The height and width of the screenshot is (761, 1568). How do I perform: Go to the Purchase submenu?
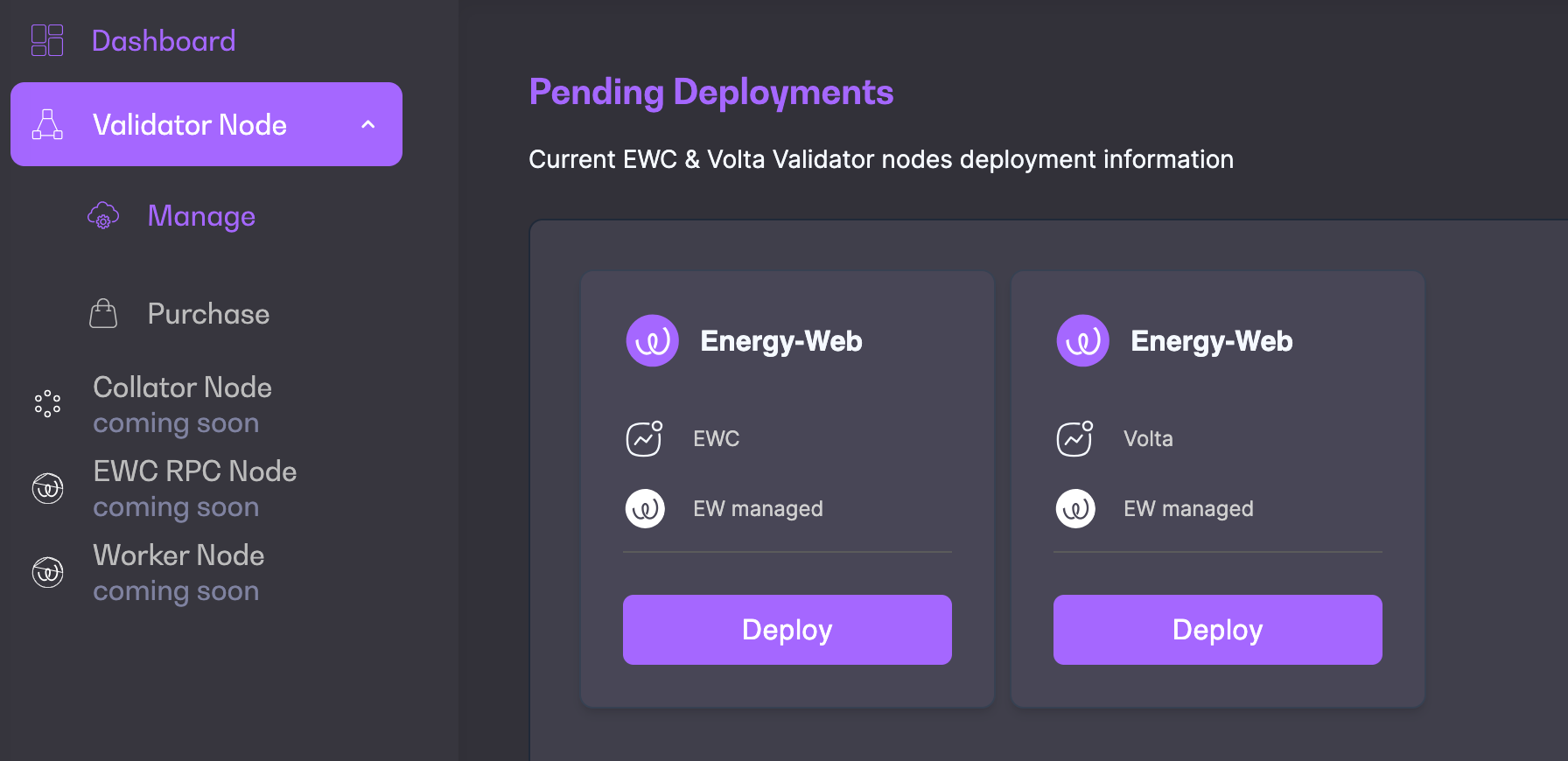(x=208, y=313)
